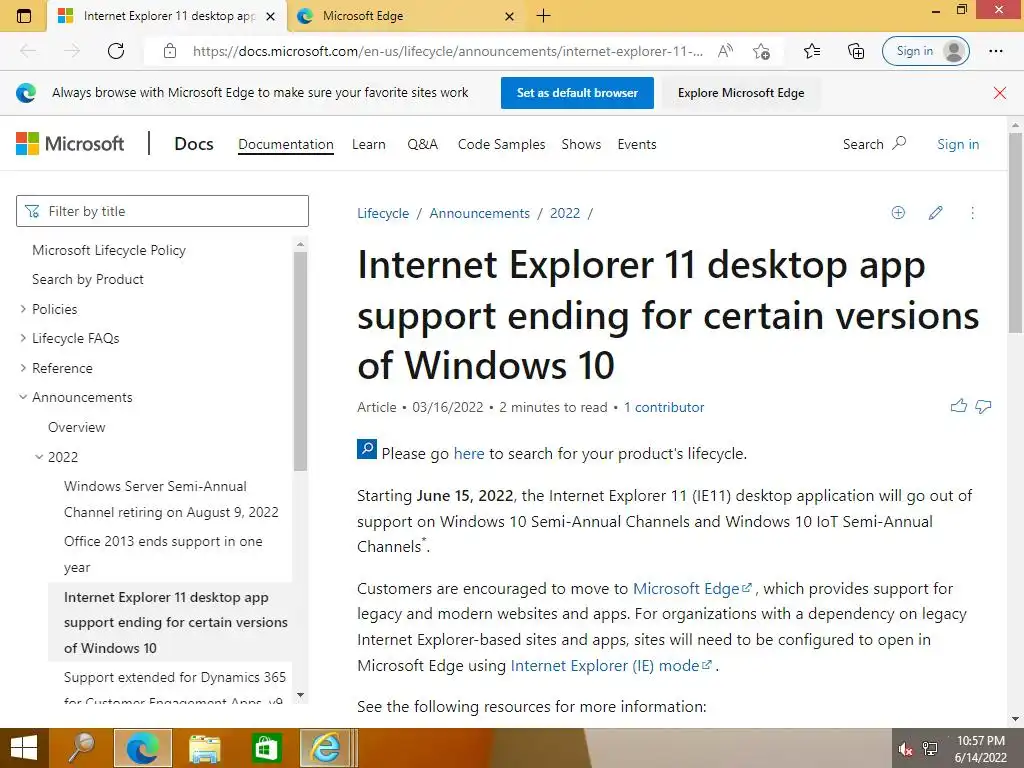Open Code Samples nav item
1024x768 pixels.
(502, 144)
